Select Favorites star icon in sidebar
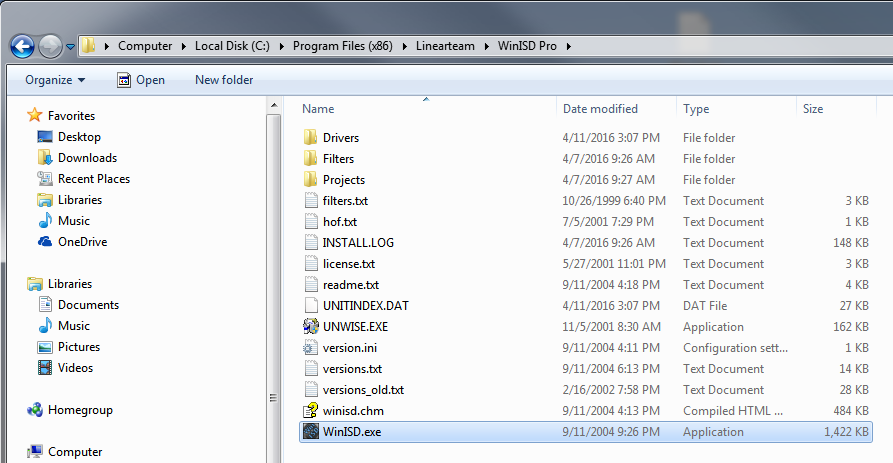Image resolution: width=893 pixels, height=463 pixels. pyautogui.click(x=35, y=115)
